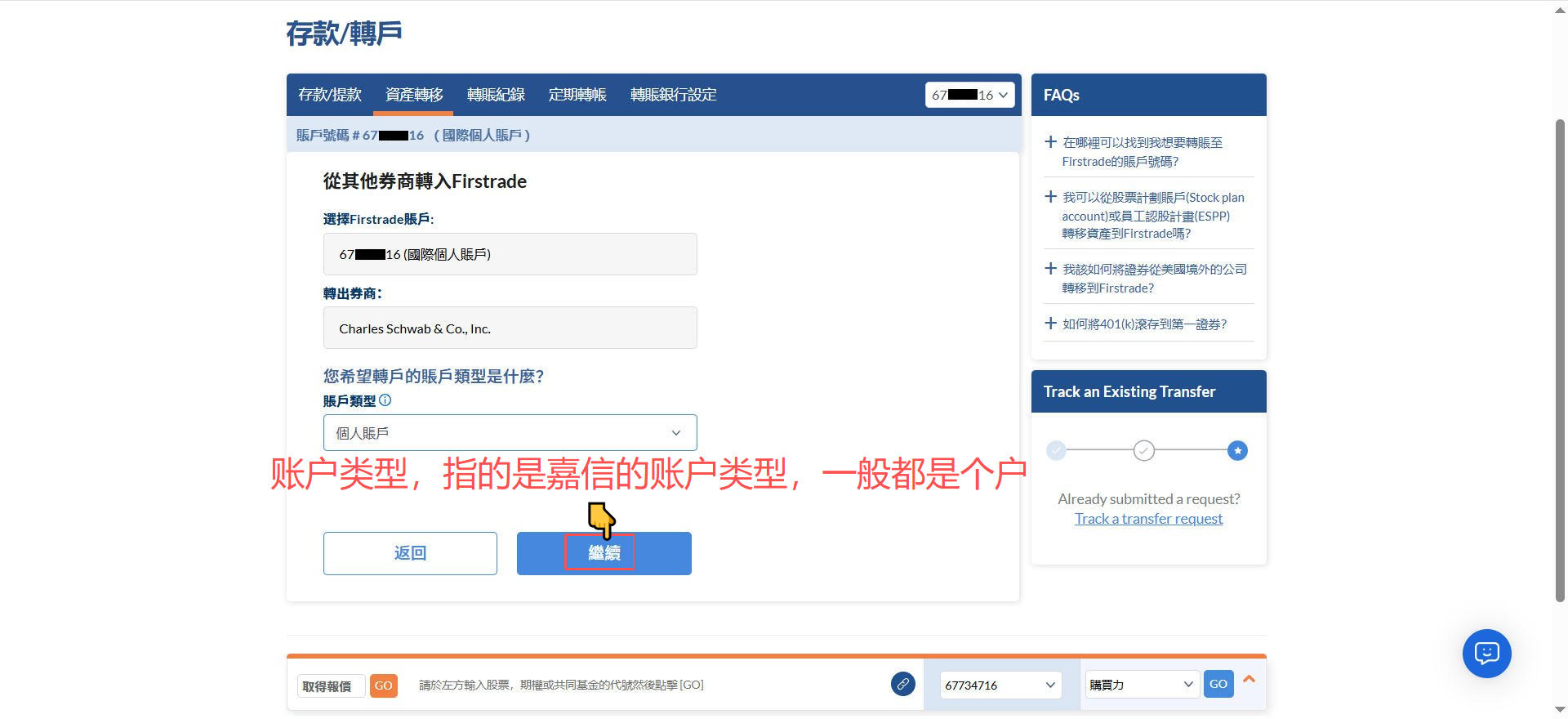Image resolution: width=1568 pixels, height=719 pixels.
Task: Open the 購買力 dropdown in bottom bar
Action: pos(1141,685)
